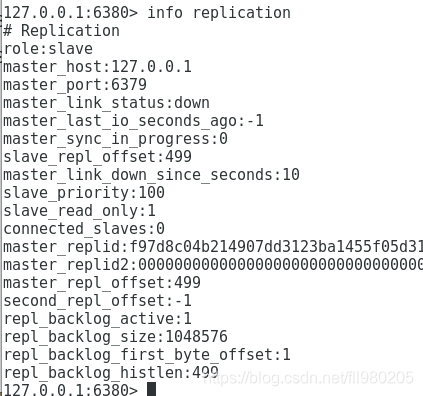Click the slave_read_only:1 line
Image resolution: width=423 pixels, height=396 pixels.
tap(79, 211)
